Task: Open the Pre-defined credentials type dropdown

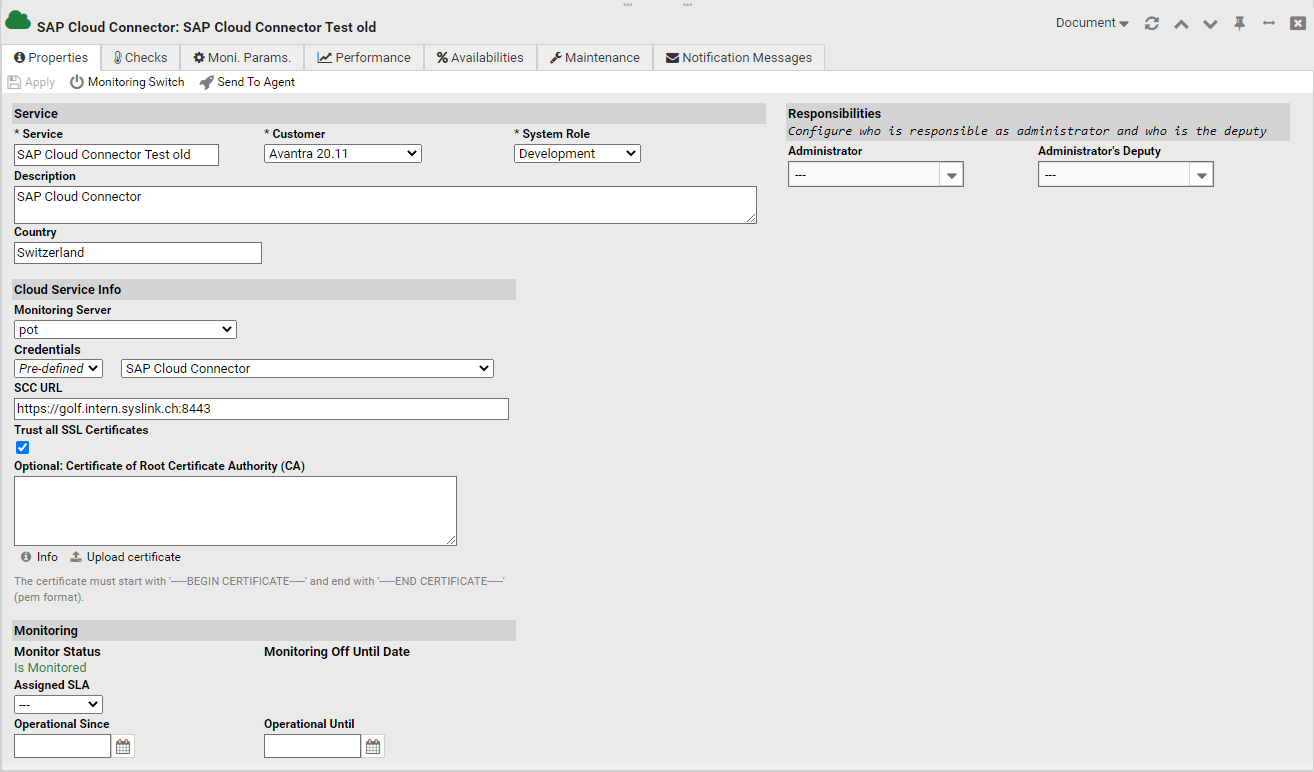Action: (58, 369)
